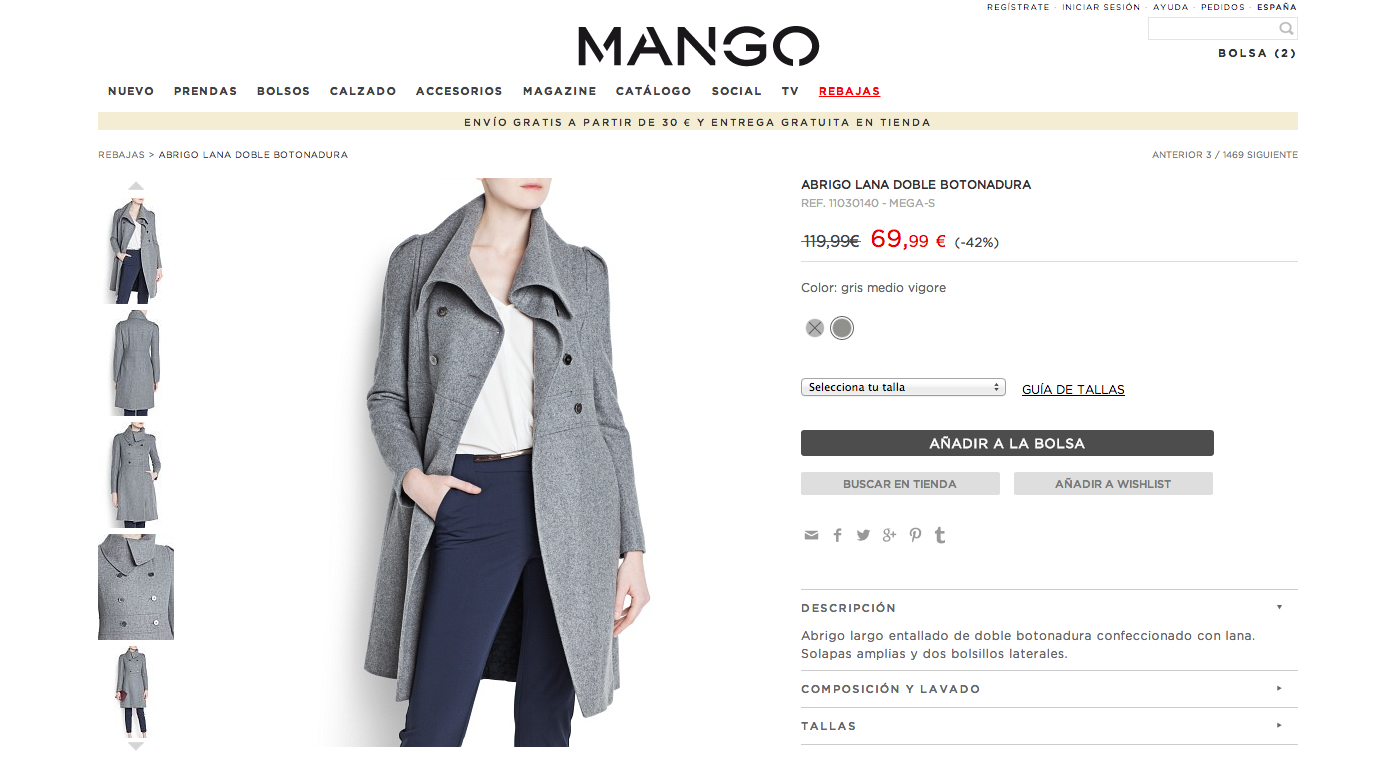Click the search magnifier icon

point(1286,28)
